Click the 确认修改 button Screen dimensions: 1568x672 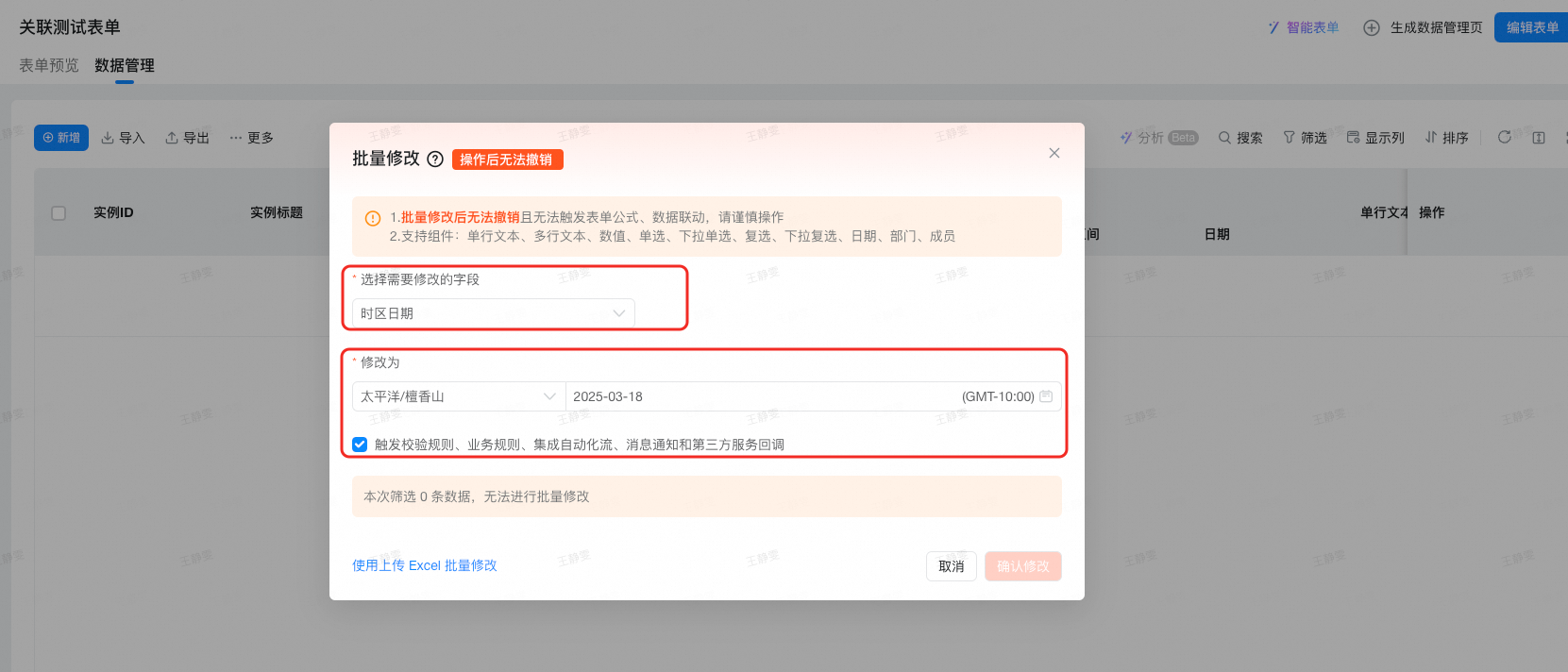1023,566
